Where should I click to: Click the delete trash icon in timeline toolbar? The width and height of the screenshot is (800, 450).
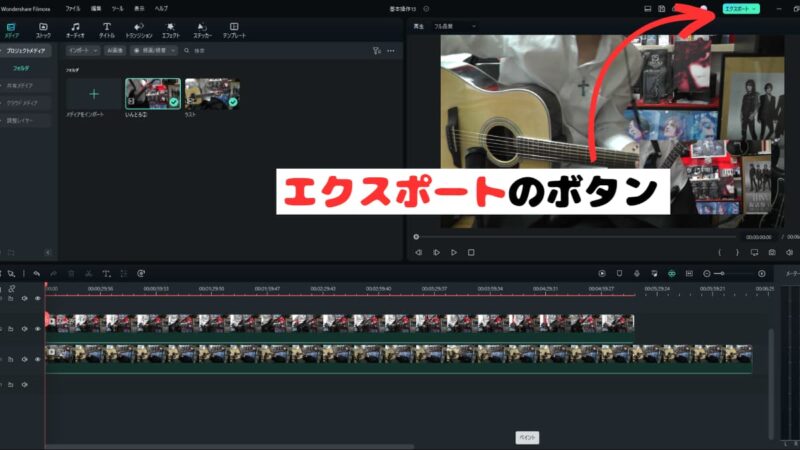click(x=71, y=274)
